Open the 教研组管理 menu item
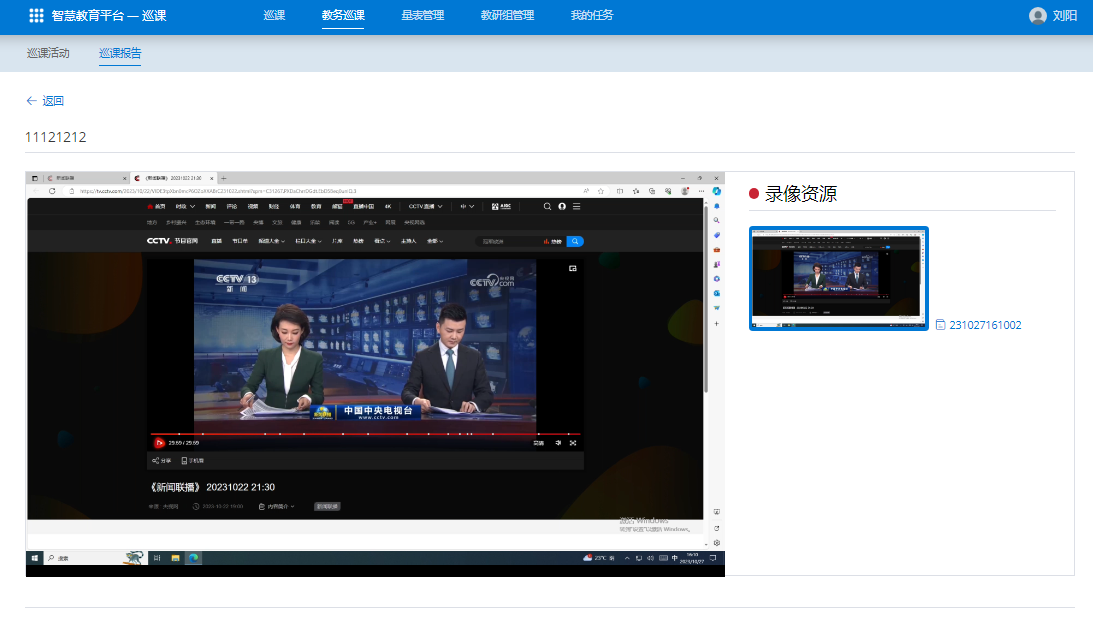 [507, 16]
